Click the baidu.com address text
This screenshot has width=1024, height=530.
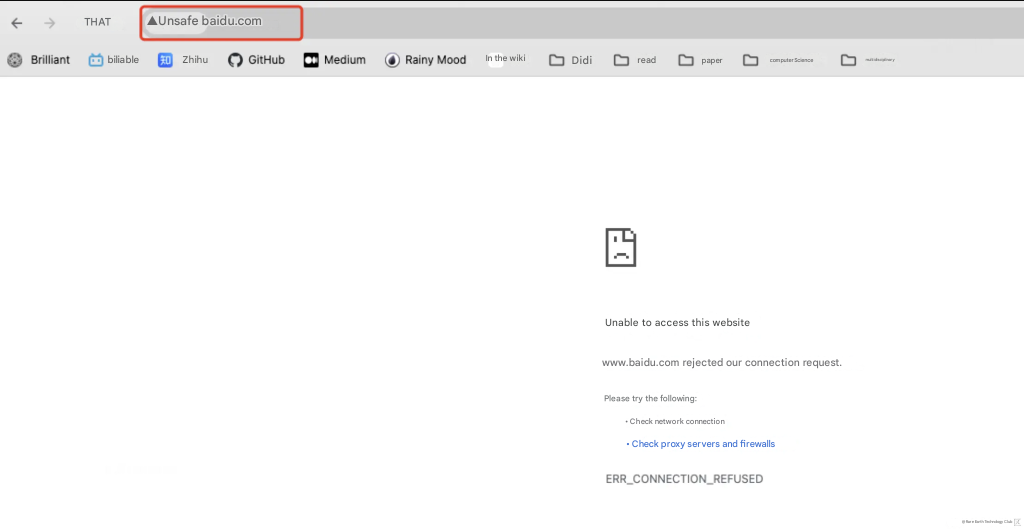coord(231,21)
